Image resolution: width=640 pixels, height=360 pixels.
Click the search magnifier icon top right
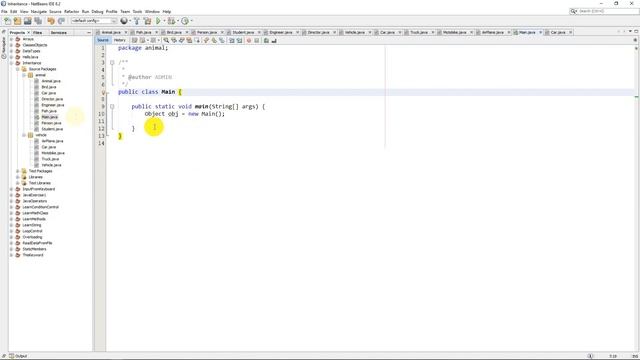pos(573,11)
